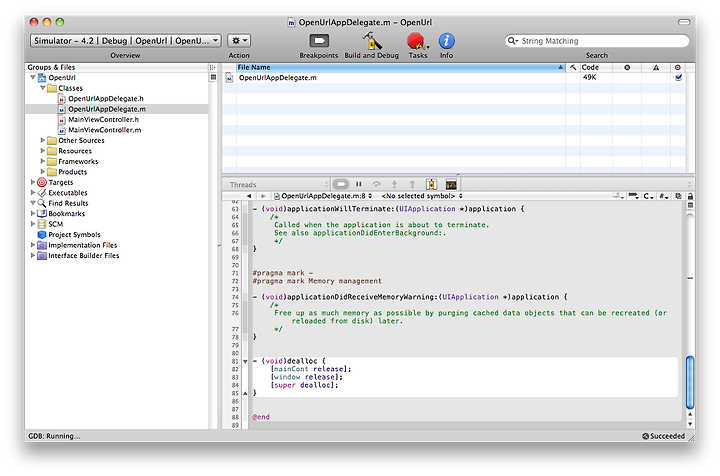Click the warnings column header icon
Viewport: 720px width, 476px height.
click(x=656, y=67)
